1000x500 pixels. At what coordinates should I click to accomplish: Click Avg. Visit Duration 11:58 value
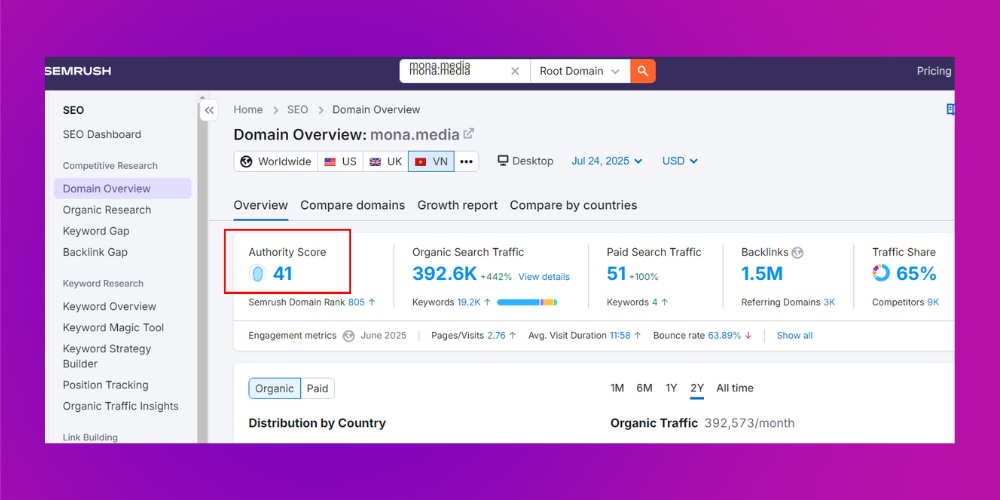click(x=620, y=335)
